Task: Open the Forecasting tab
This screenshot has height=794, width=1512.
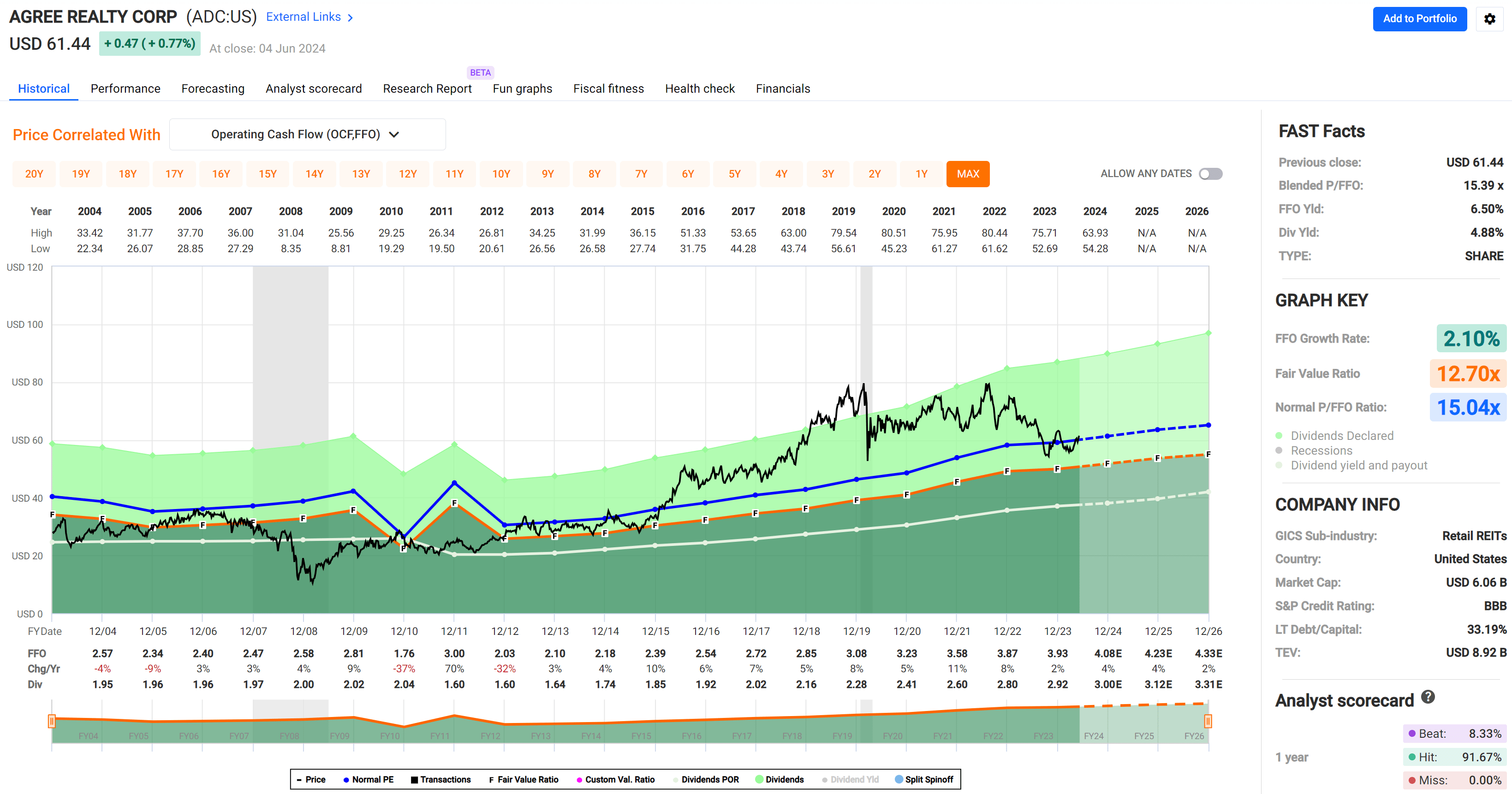Action: point(213,89)
